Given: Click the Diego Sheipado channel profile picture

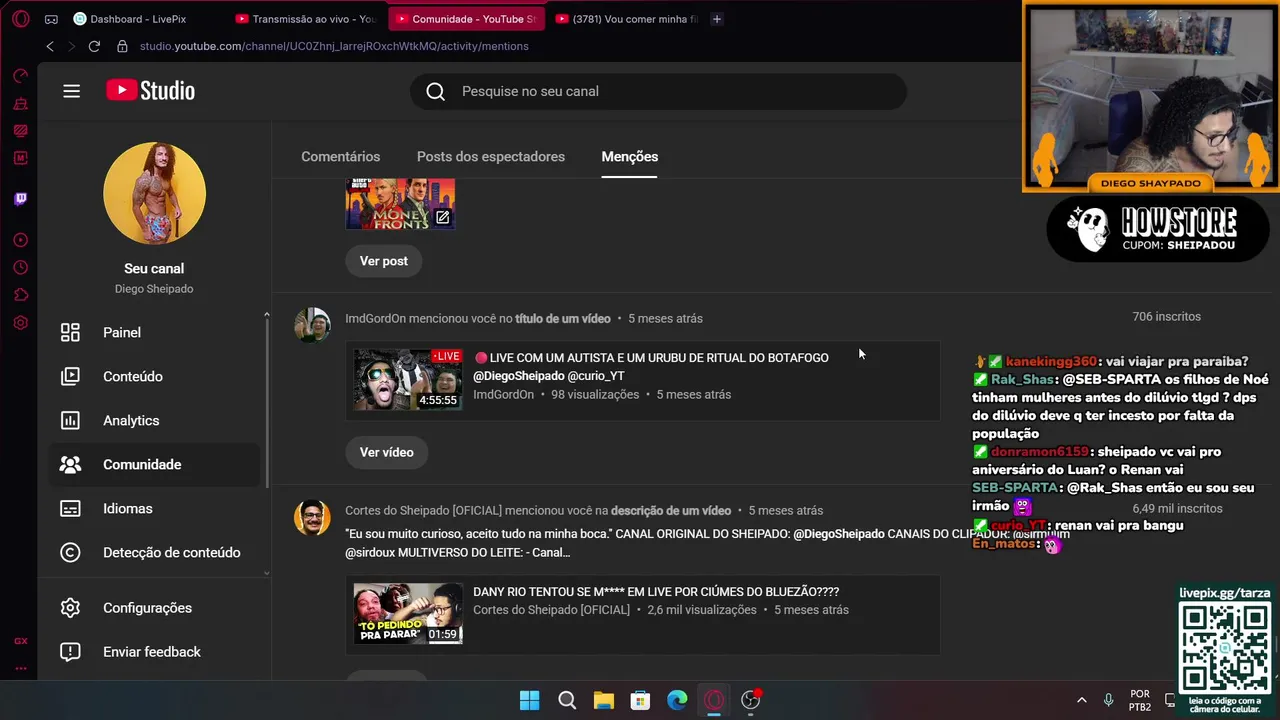Looking at the screenshot, I should [x=154, y=193].
